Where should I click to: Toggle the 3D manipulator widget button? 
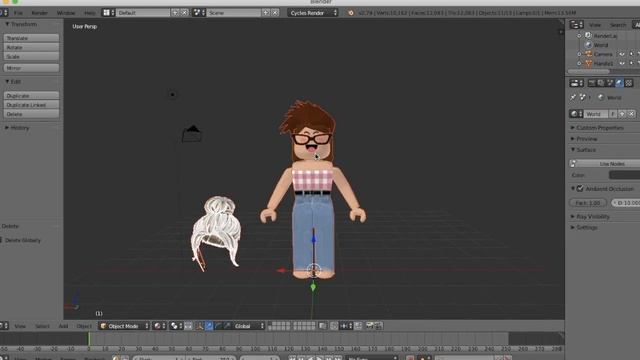coord(200,326)
